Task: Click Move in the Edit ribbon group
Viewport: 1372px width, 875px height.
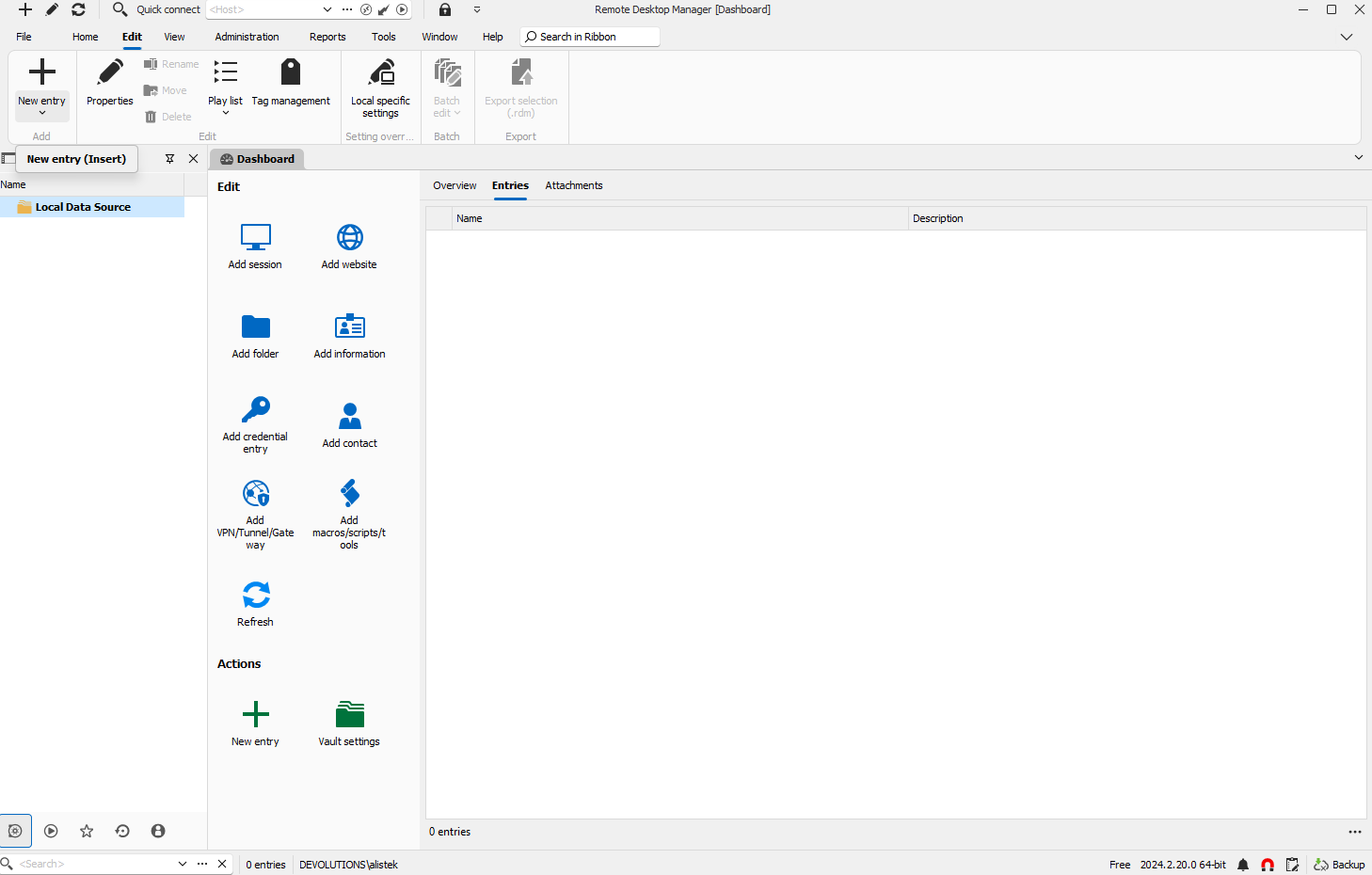Action: pyautogui.click(x=166, y=90)
